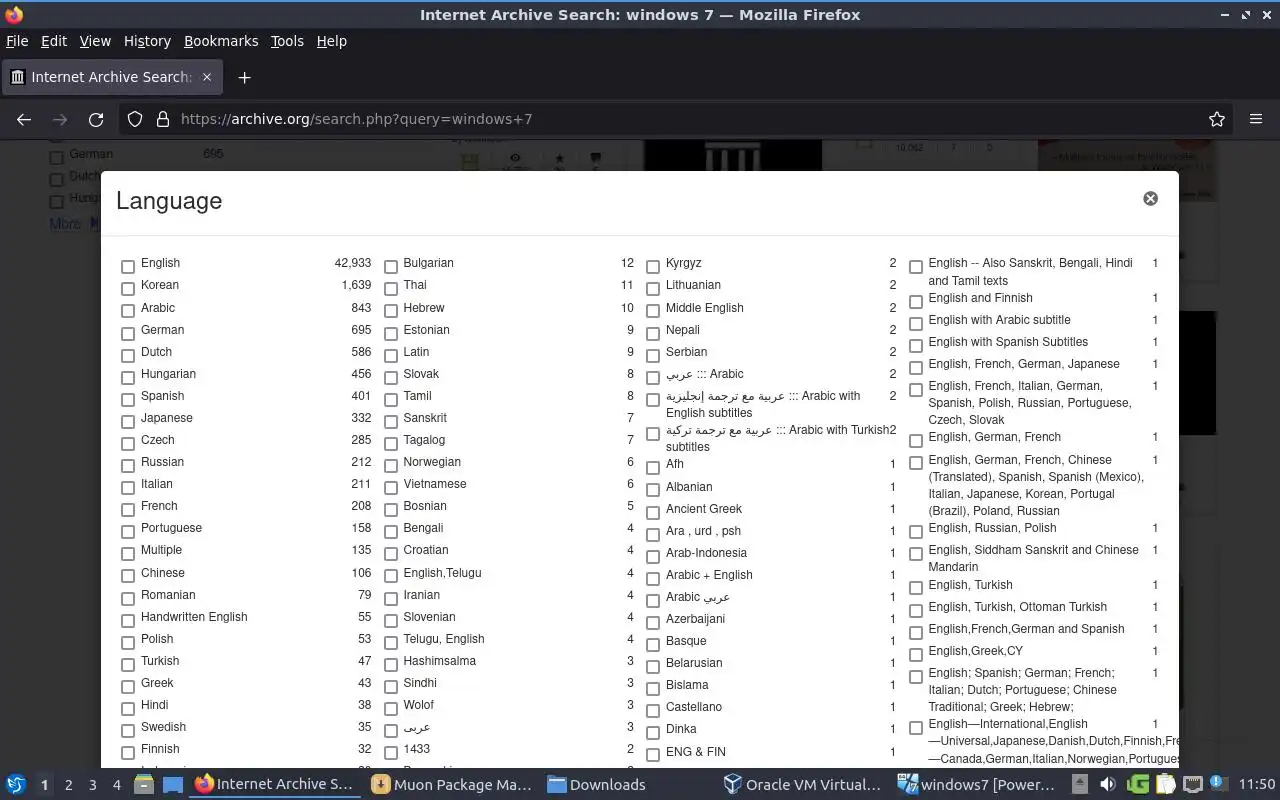Click the Telugu, English label
The image size is (1280, 800).
pos(444,639)
